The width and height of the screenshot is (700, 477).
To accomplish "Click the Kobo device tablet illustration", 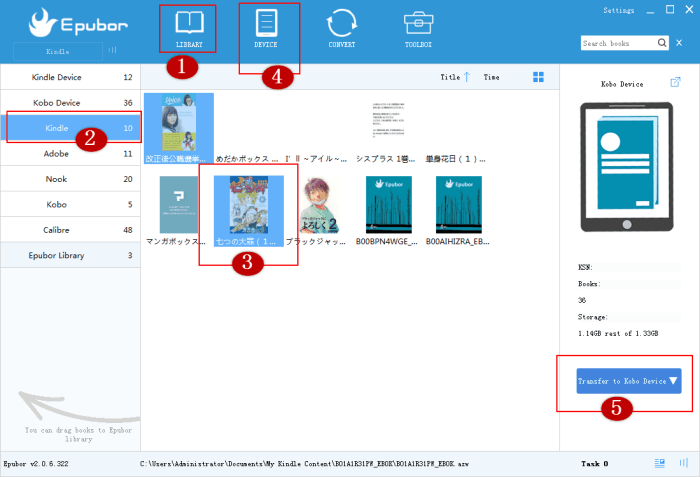I will 627,167.
